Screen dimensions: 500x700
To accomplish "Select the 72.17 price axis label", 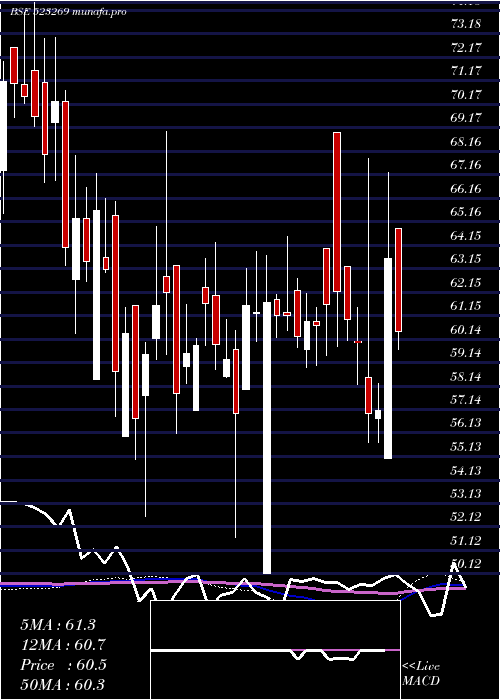I will click(466, 47).
